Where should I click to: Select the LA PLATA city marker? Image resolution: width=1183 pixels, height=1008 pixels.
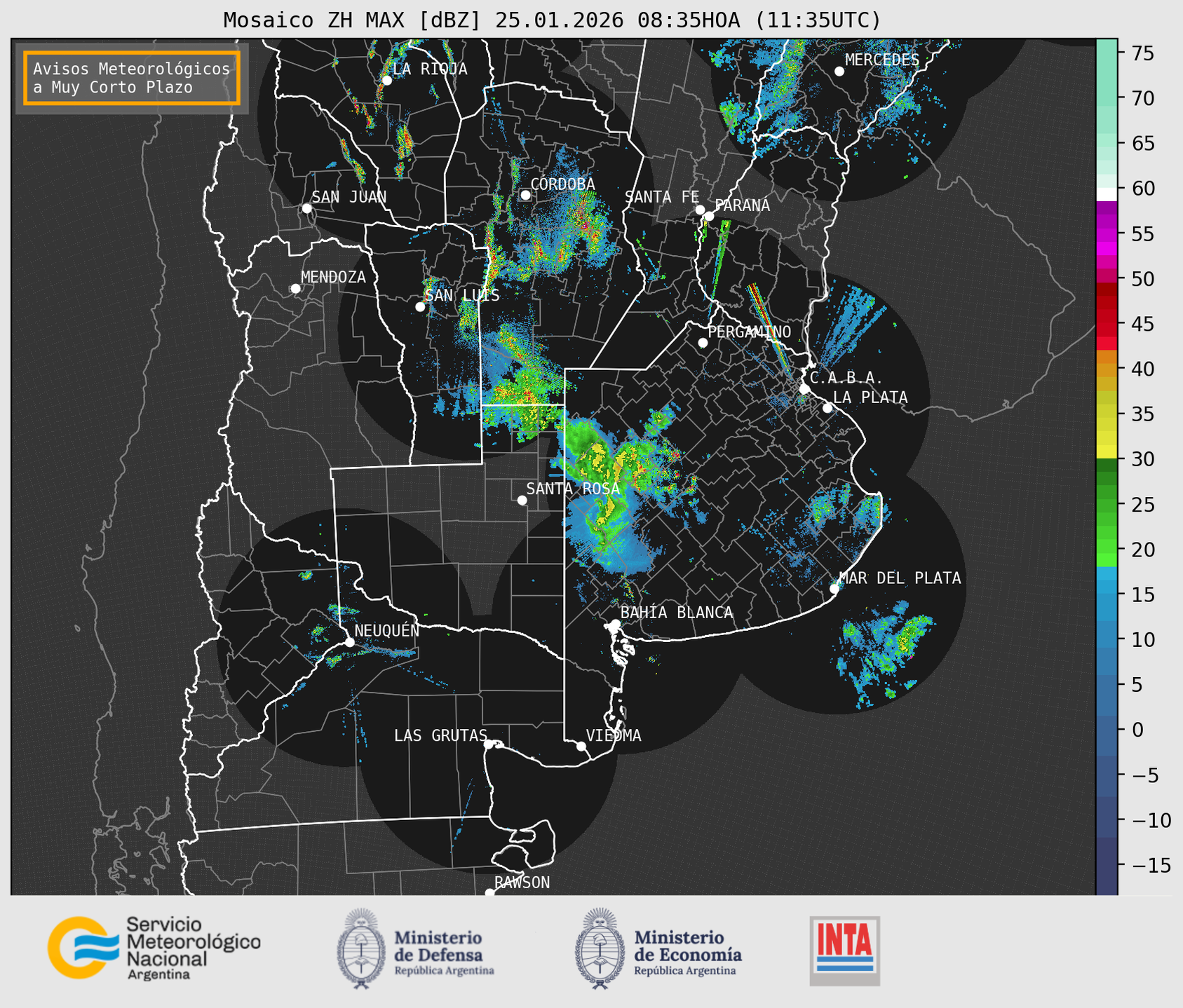(x=827, y=408)
